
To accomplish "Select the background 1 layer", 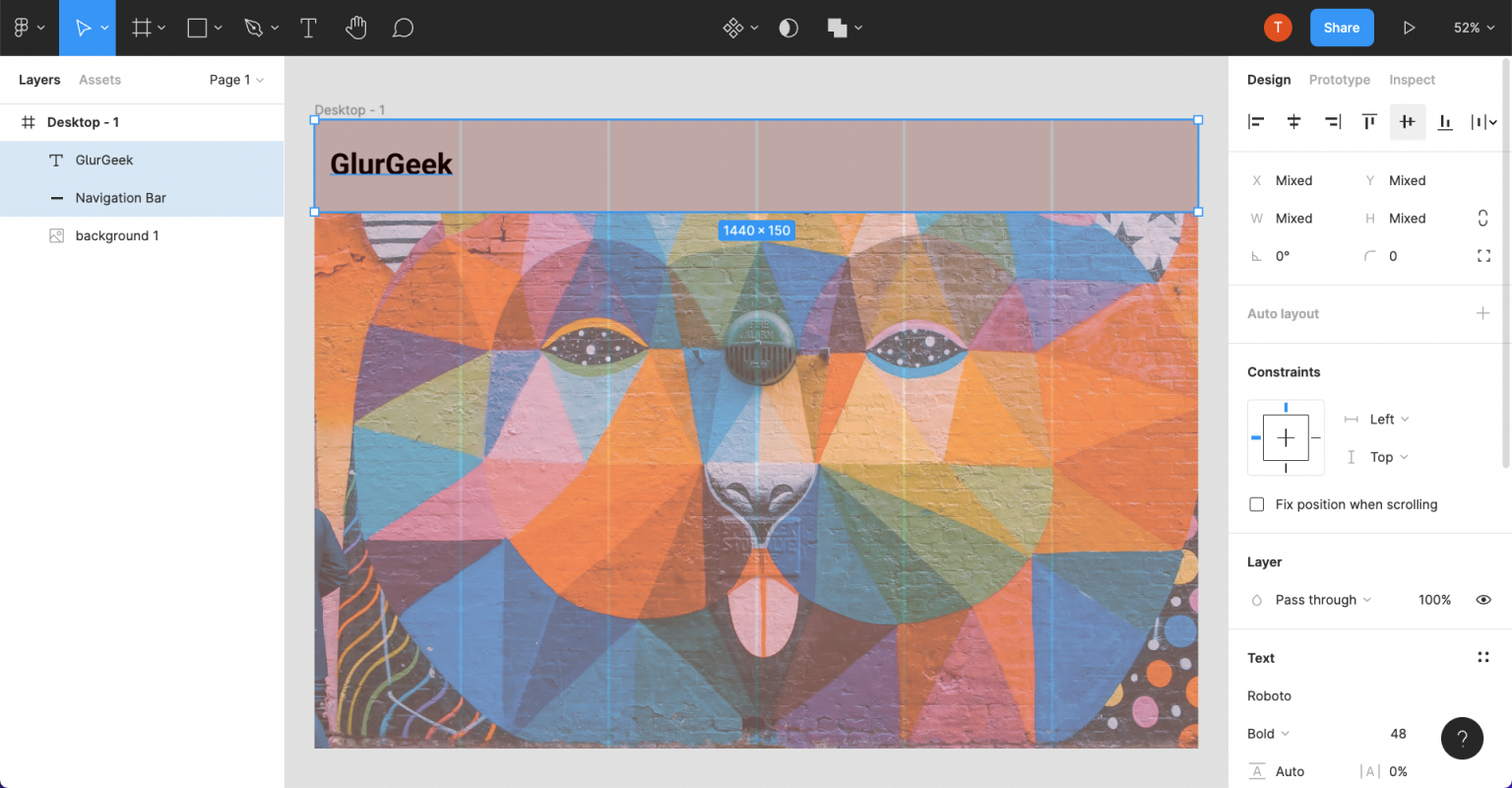I will (x=117, y=235).
